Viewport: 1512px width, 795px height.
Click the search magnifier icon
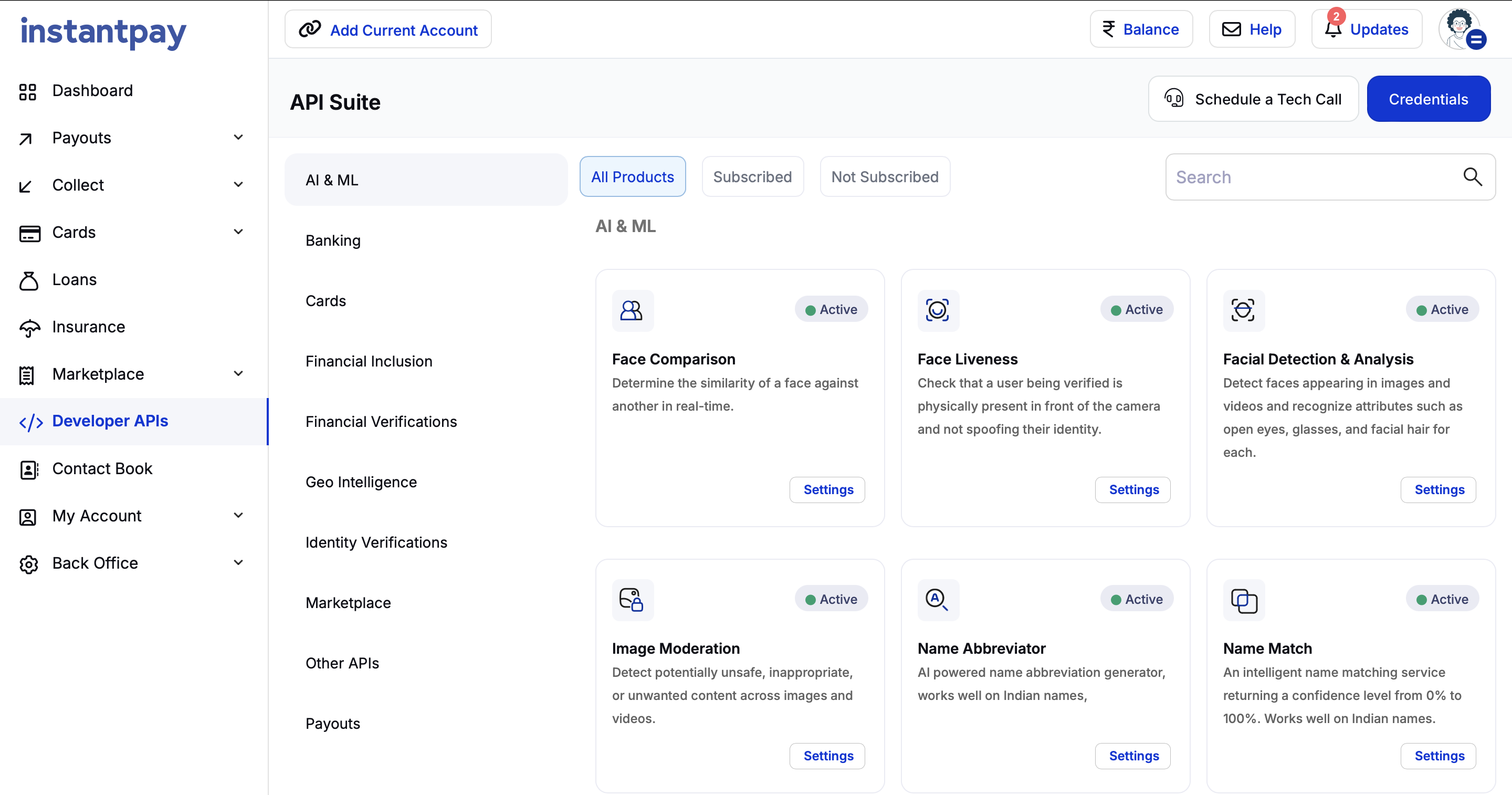click(1472, 177)
